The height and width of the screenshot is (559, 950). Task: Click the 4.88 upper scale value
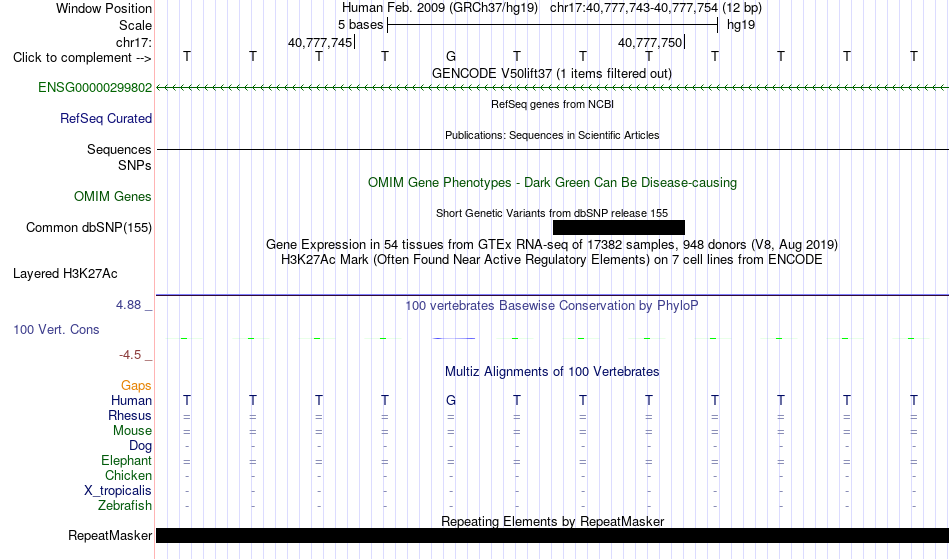tap(128, 305)
